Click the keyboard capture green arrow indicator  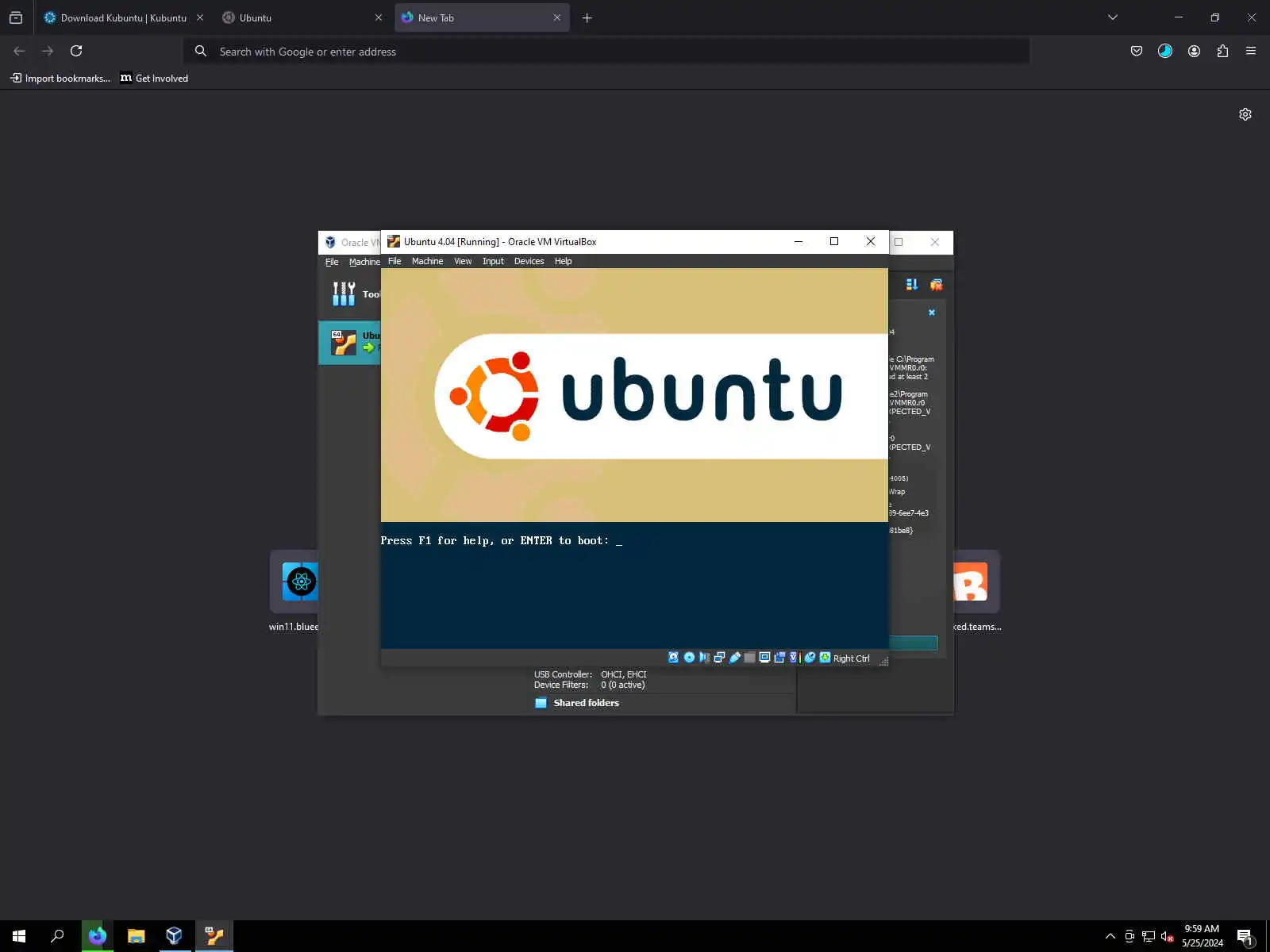click(x=825, y=657)
